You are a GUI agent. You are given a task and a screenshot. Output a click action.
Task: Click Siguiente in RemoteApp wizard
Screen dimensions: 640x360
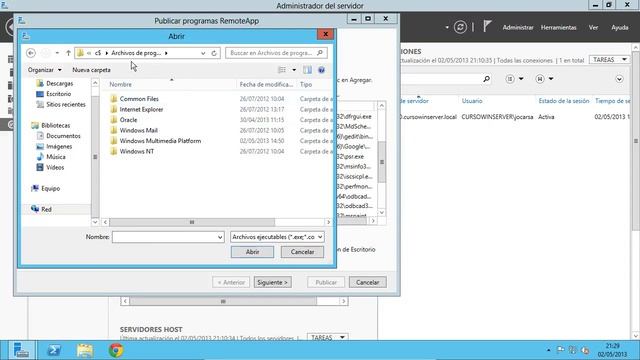(273, 282)
